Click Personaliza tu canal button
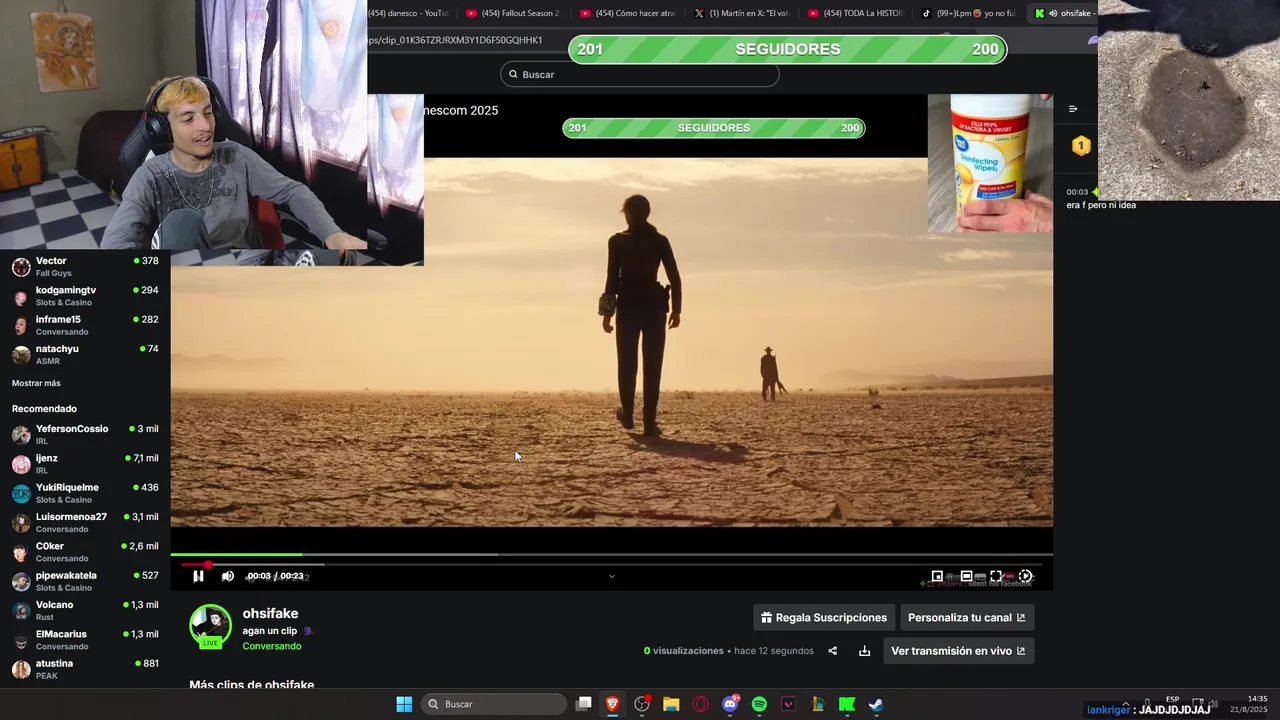 click(967, 618)
